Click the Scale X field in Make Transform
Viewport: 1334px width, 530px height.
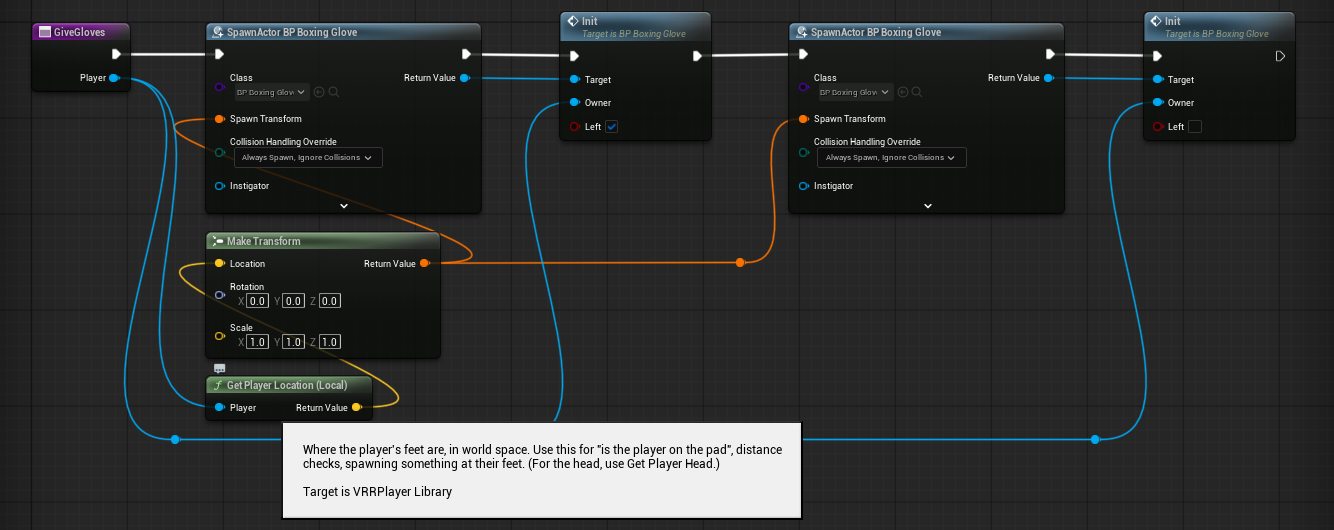coord(257,342)
